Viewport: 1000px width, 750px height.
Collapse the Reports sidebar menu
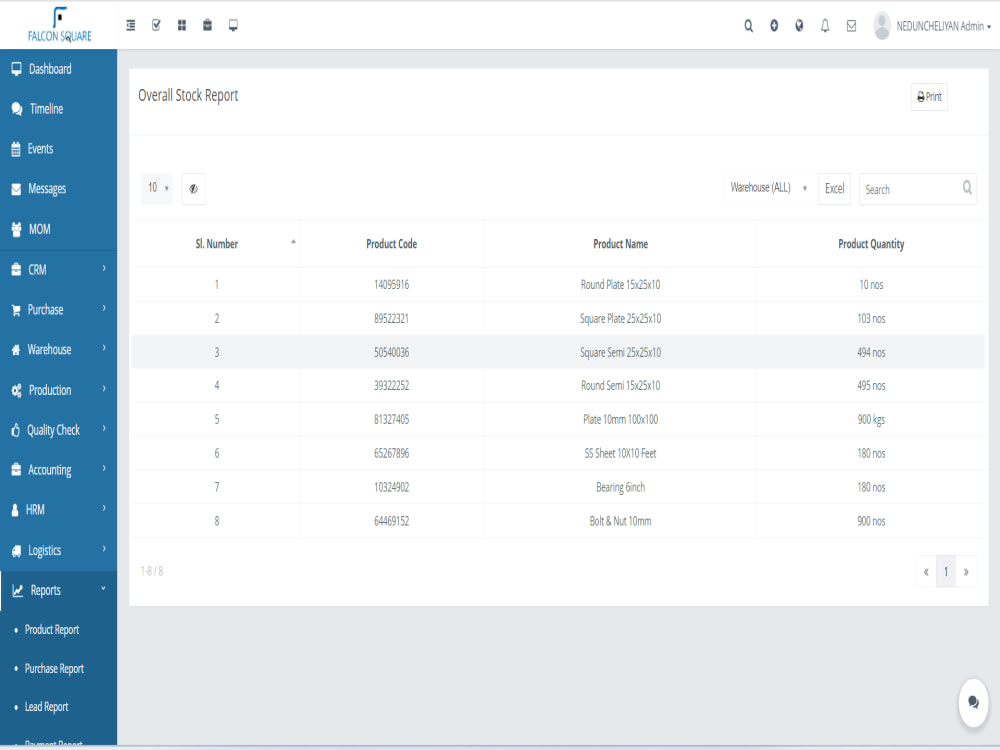click(x=59, y=591)
